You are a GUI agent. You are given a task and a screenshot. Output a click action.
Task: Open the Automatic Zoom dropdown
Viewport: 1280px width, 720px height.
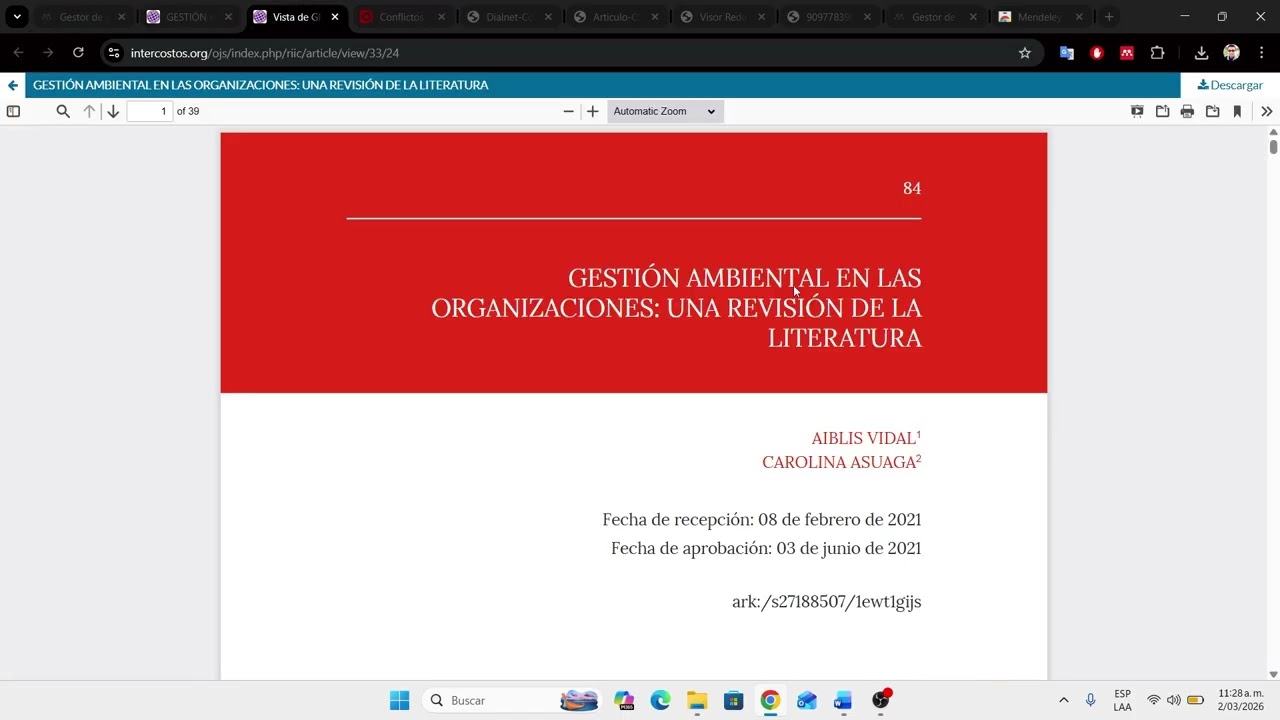[x=665, y=111]
